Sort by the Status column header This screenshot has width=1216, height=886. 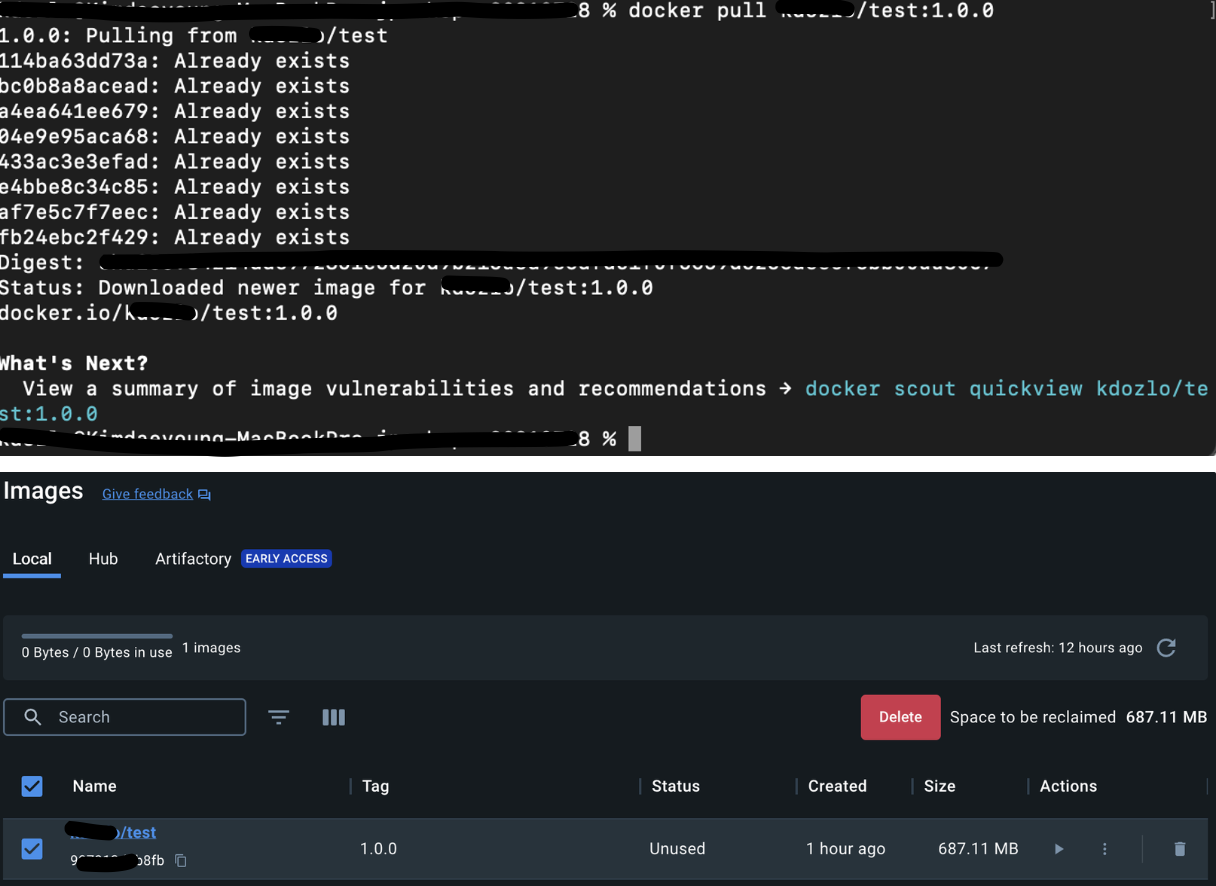[x=676, y=786]
